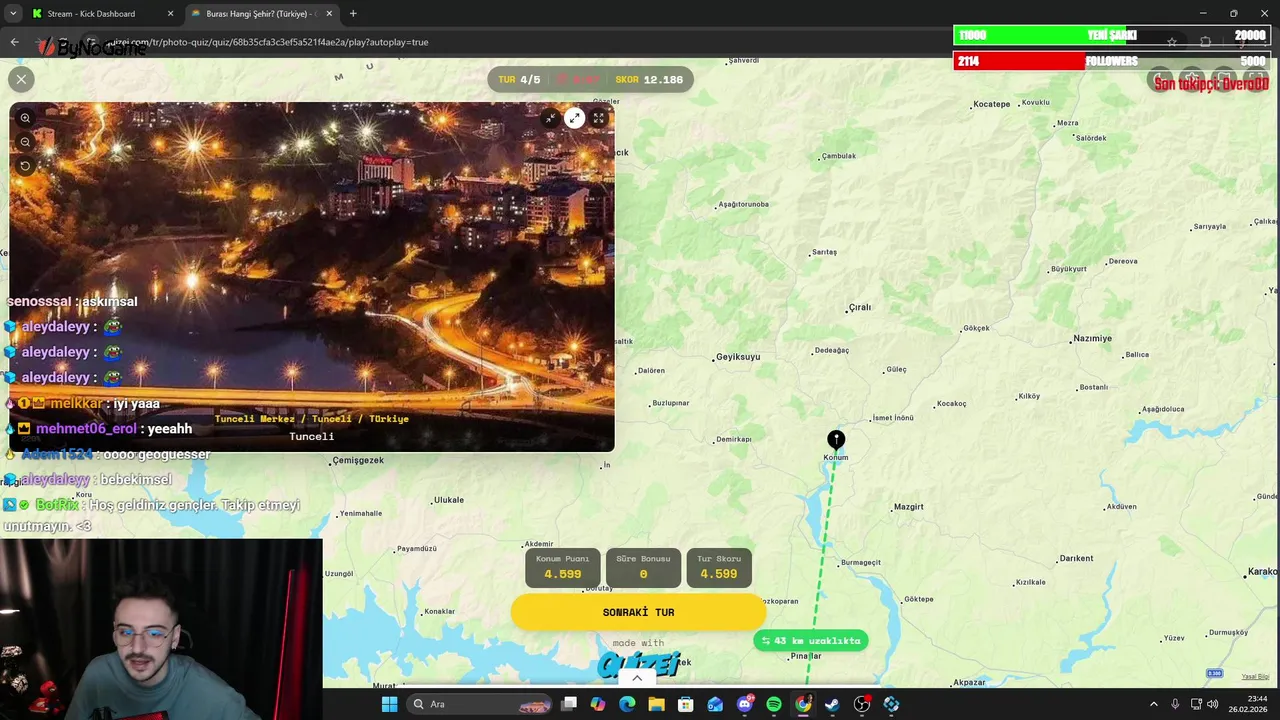This screenshot has width=1280, height=720.
Task: Close the quiz with the X button
Action: [x=21, y=79]
